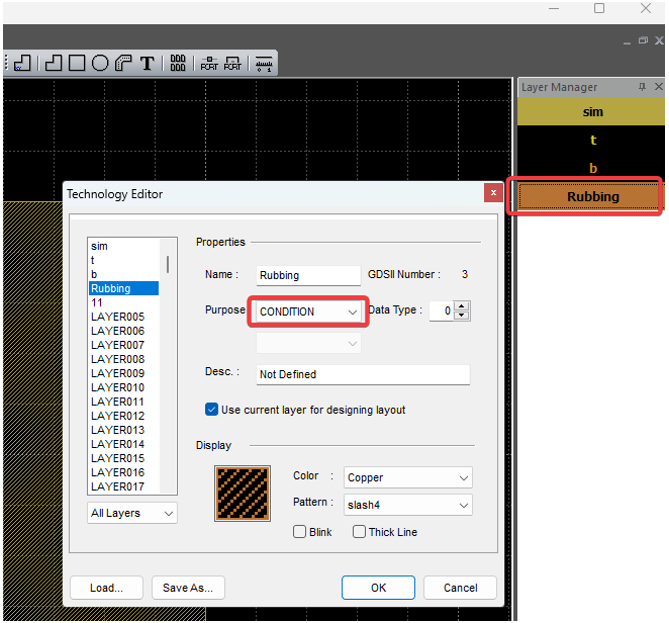Image resolution: width=669 pixels, height=623 pixels.
Task: Select the sim layer in Layer Manager
Action: pyautogui.click(x=592, y=112)
